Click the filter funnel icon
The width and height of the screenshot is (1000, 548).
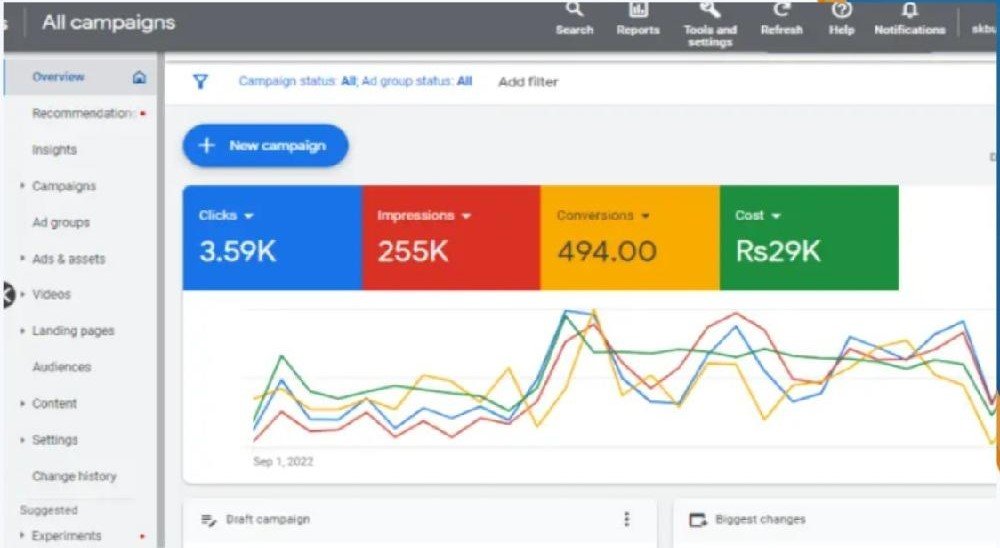pos(200,82)
